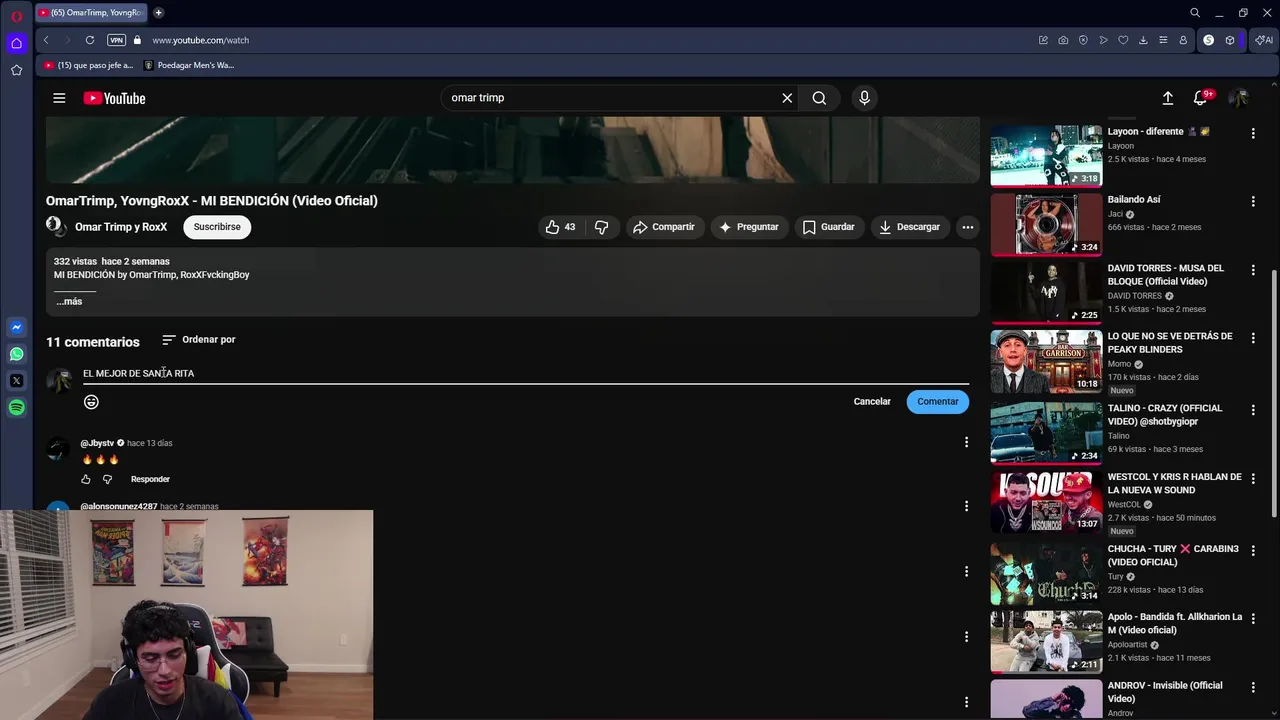The width and height of the screenshot is (1280, 720).
Task: Open the emoji picker for comment
Action: [x=91, y=402]
